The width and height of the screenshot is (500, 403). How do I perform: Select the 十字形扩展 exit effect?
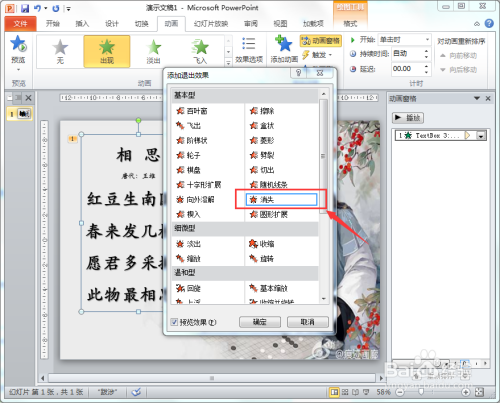(x=199, y=185)
